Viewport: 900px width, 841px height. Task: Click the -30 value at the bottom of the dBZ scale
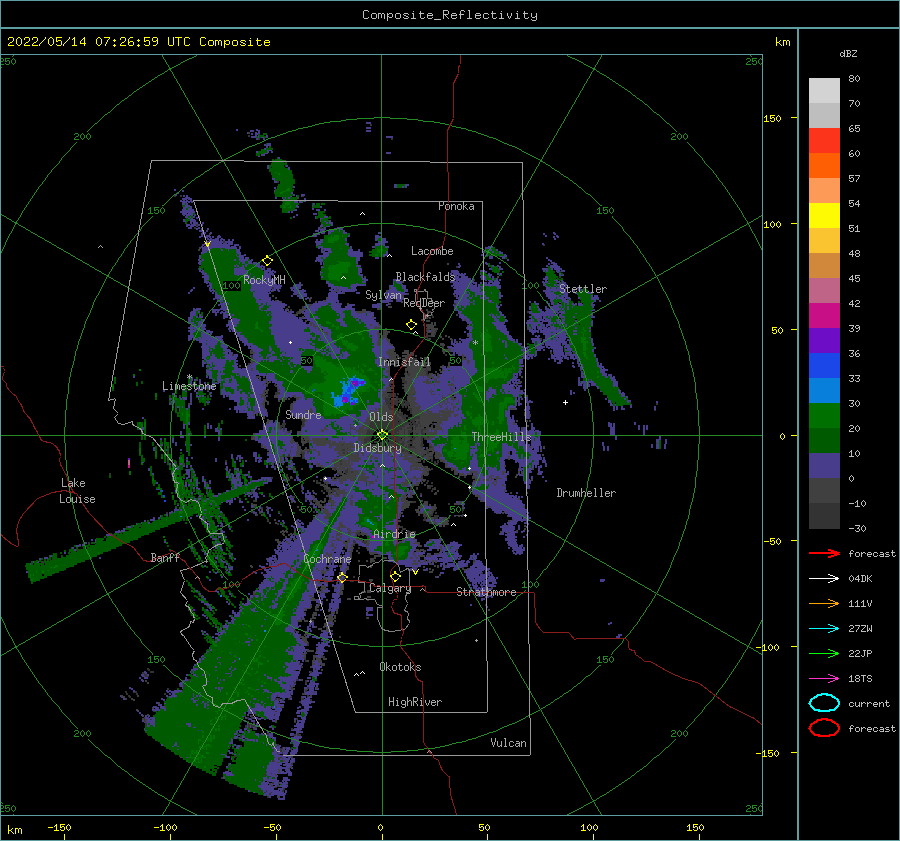[857, 528]
